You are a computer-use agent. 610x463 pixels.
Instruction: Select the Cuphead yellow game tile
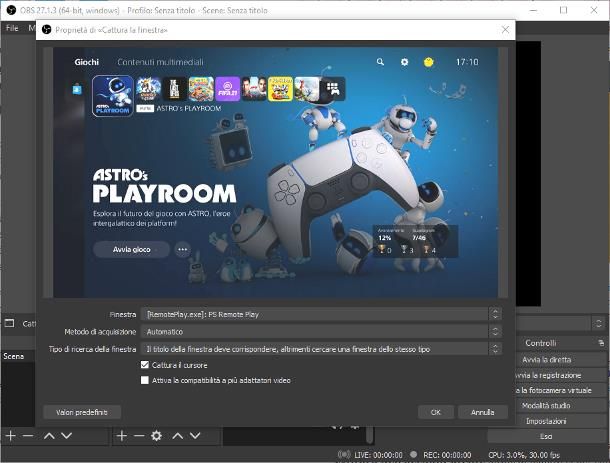point(280,89)
